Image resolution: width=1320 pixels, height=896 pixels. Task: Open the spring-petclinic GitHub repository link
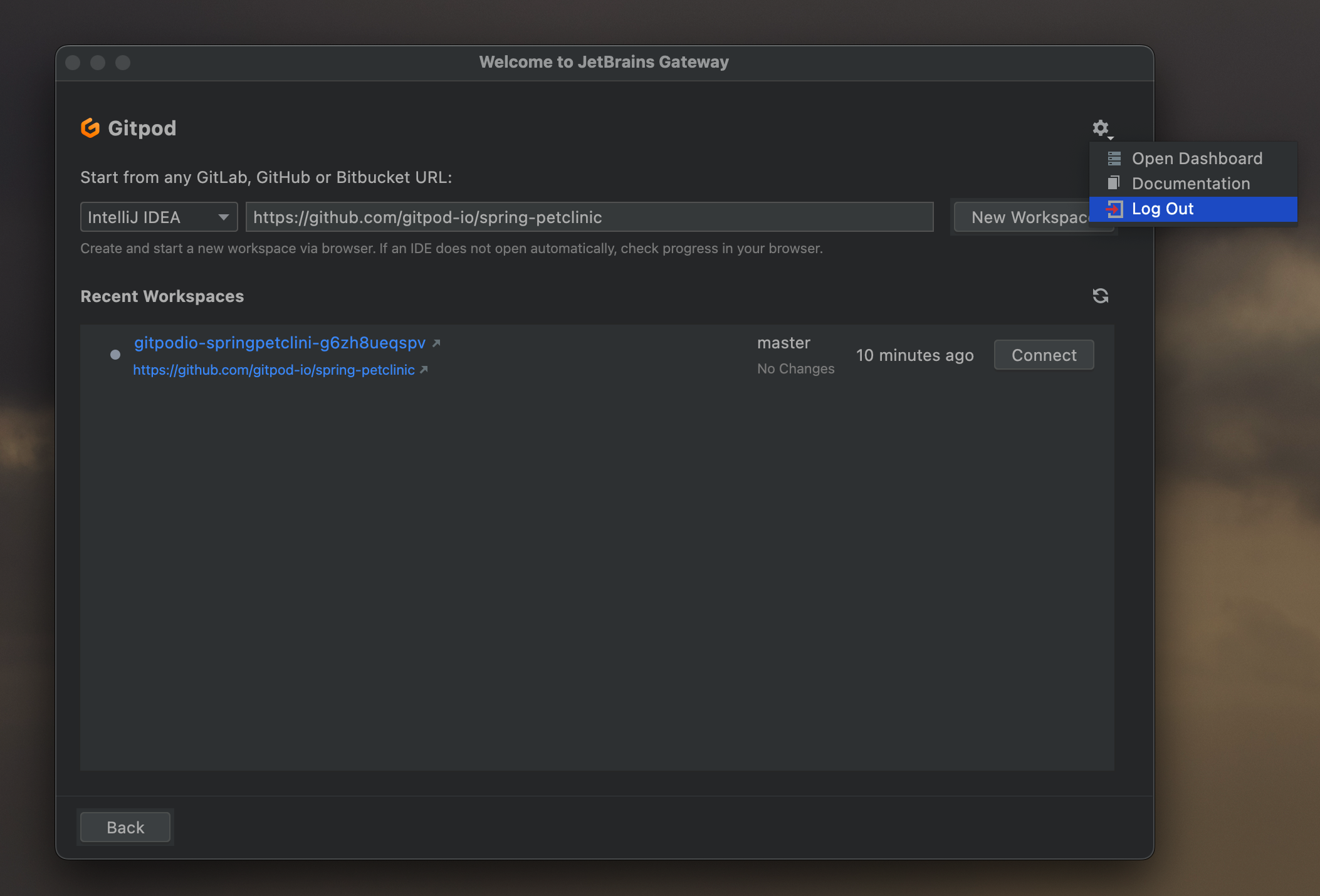tap(274, 370)
